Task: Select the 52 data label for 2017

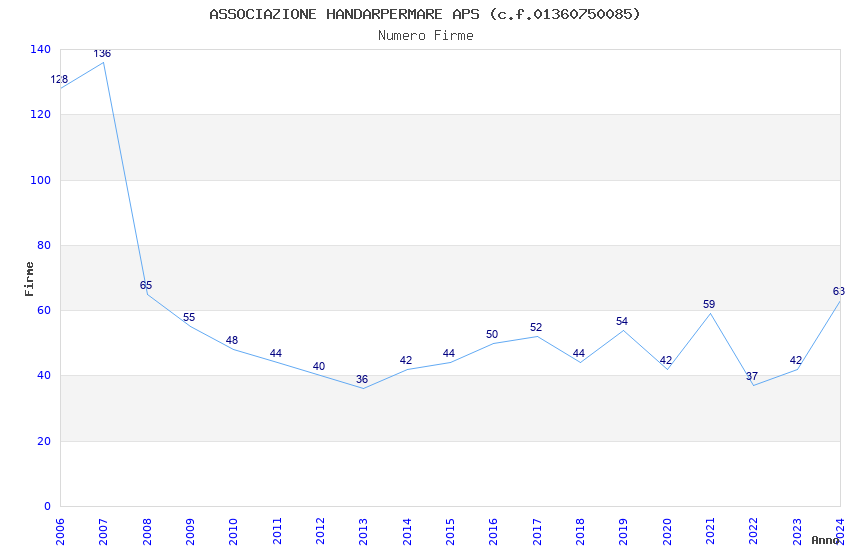Action: coord(536,328)
